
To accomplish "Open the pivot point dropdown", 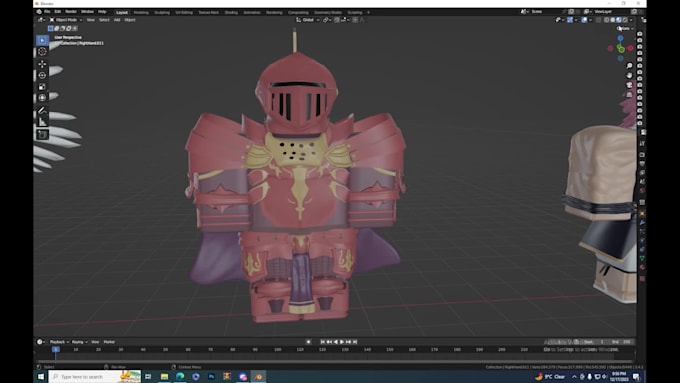I will click(x=326, y=20).
